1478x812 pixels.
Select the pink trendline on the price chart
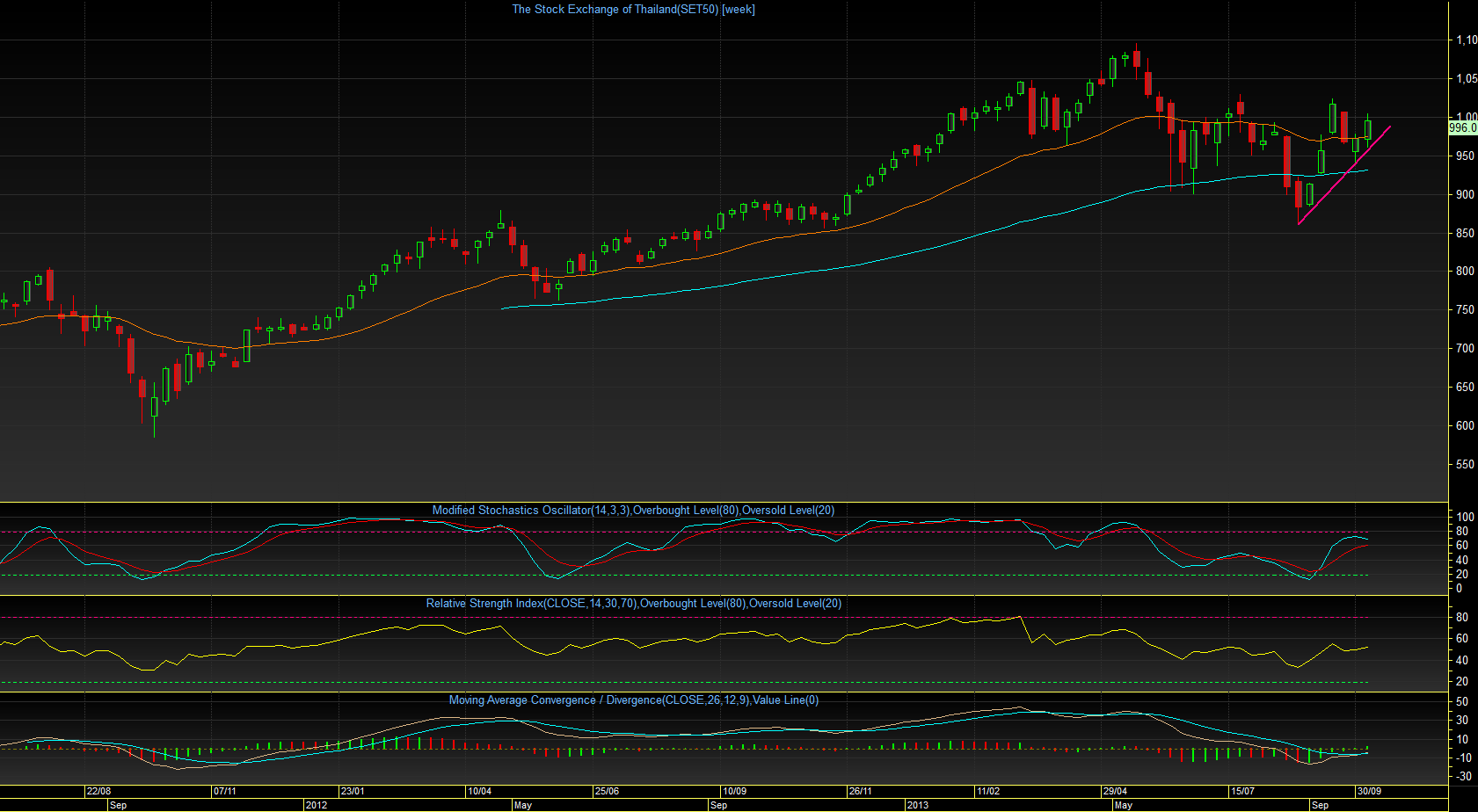(x=1344, y=176)
